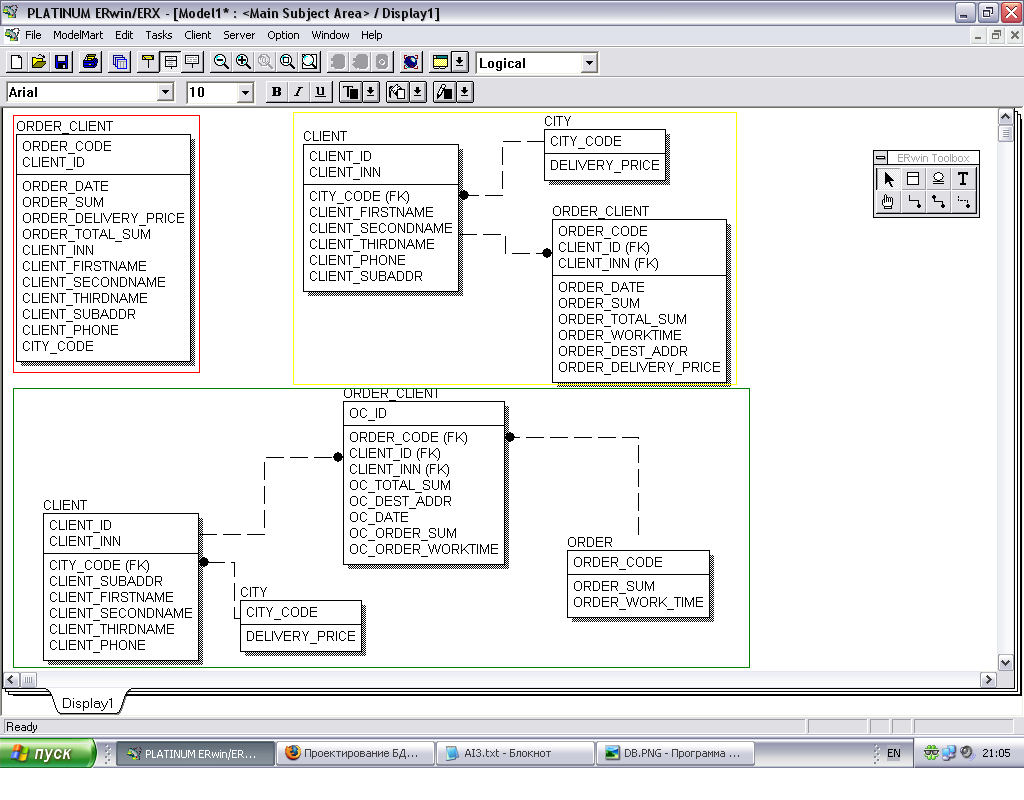Switch to the Display1 tab
The width and height of the screenshot is (1024, 800).
tap(88, 703)
